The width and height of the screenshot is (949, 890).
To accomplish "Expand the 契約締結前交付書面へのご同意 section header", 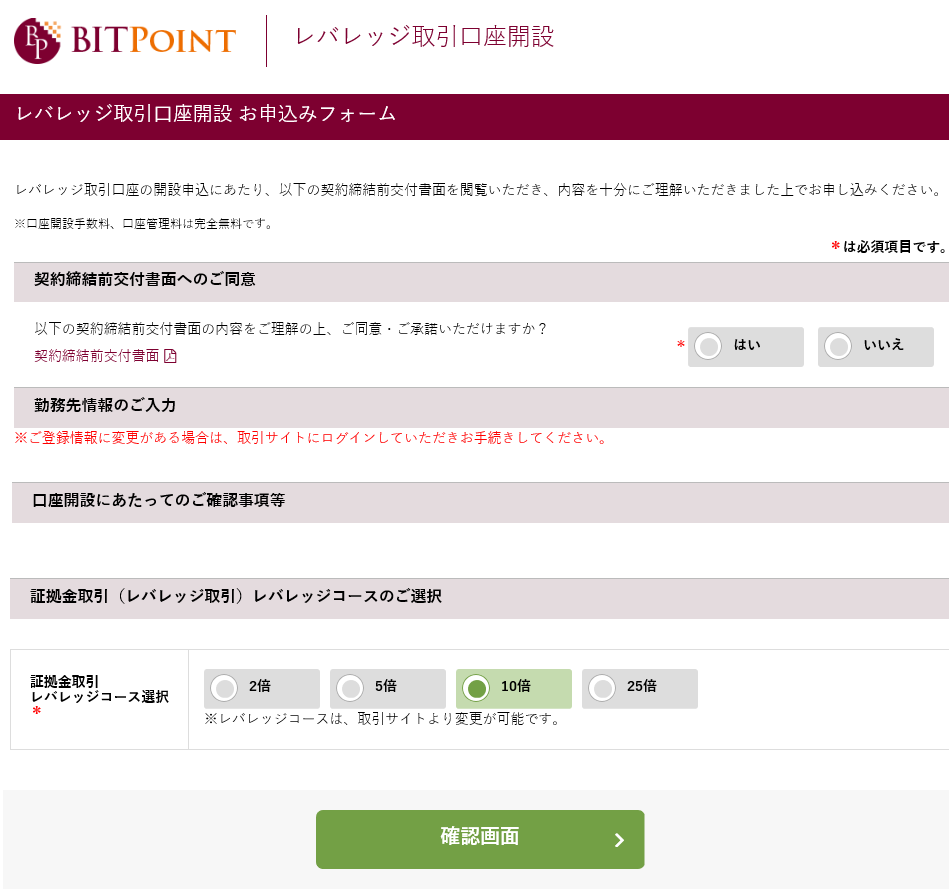I will pyautogui.click(x=145, y=280).
